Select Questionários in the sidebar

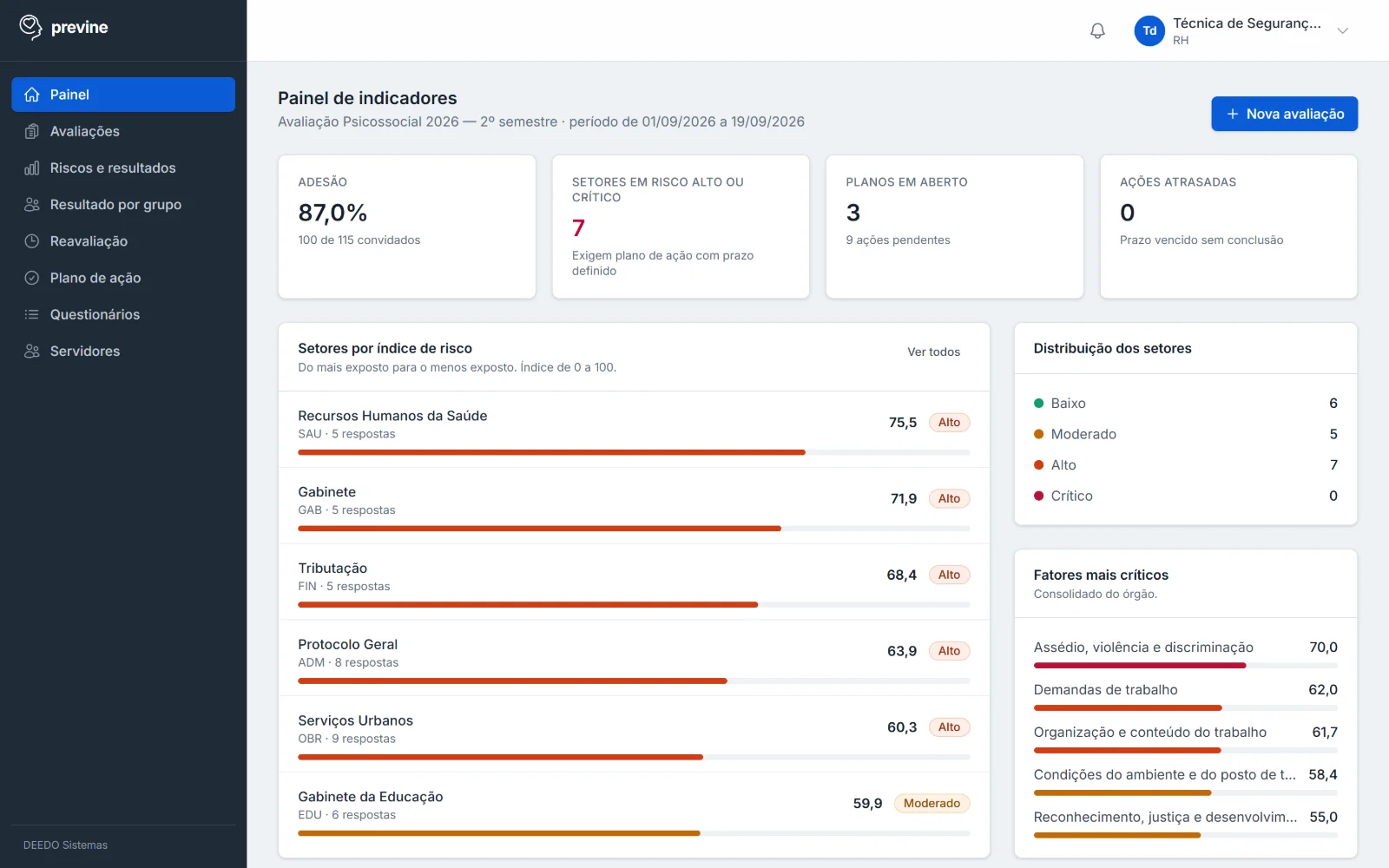point(123,314)
